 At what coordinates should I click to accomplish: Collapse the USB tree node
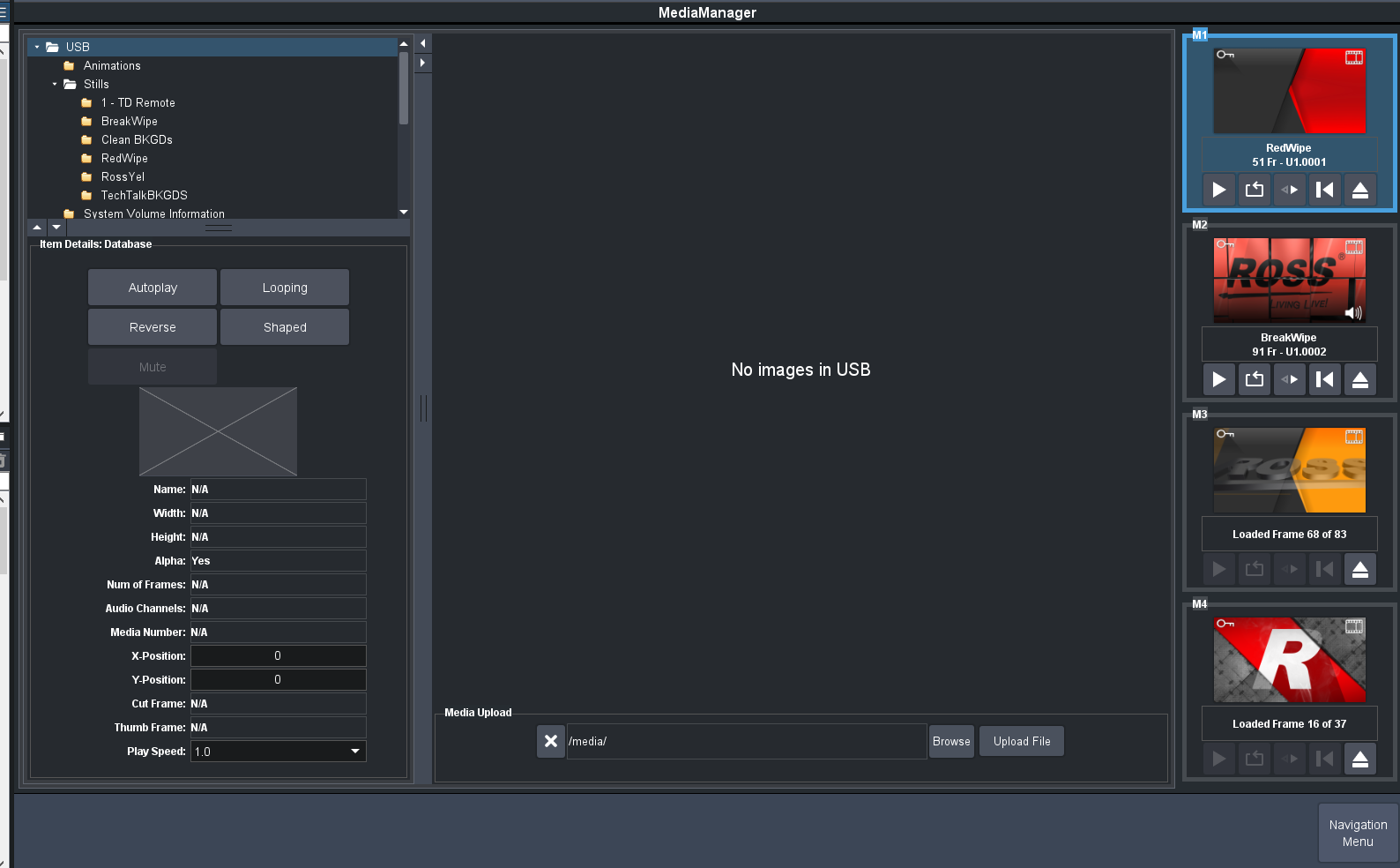click(37, 47)
